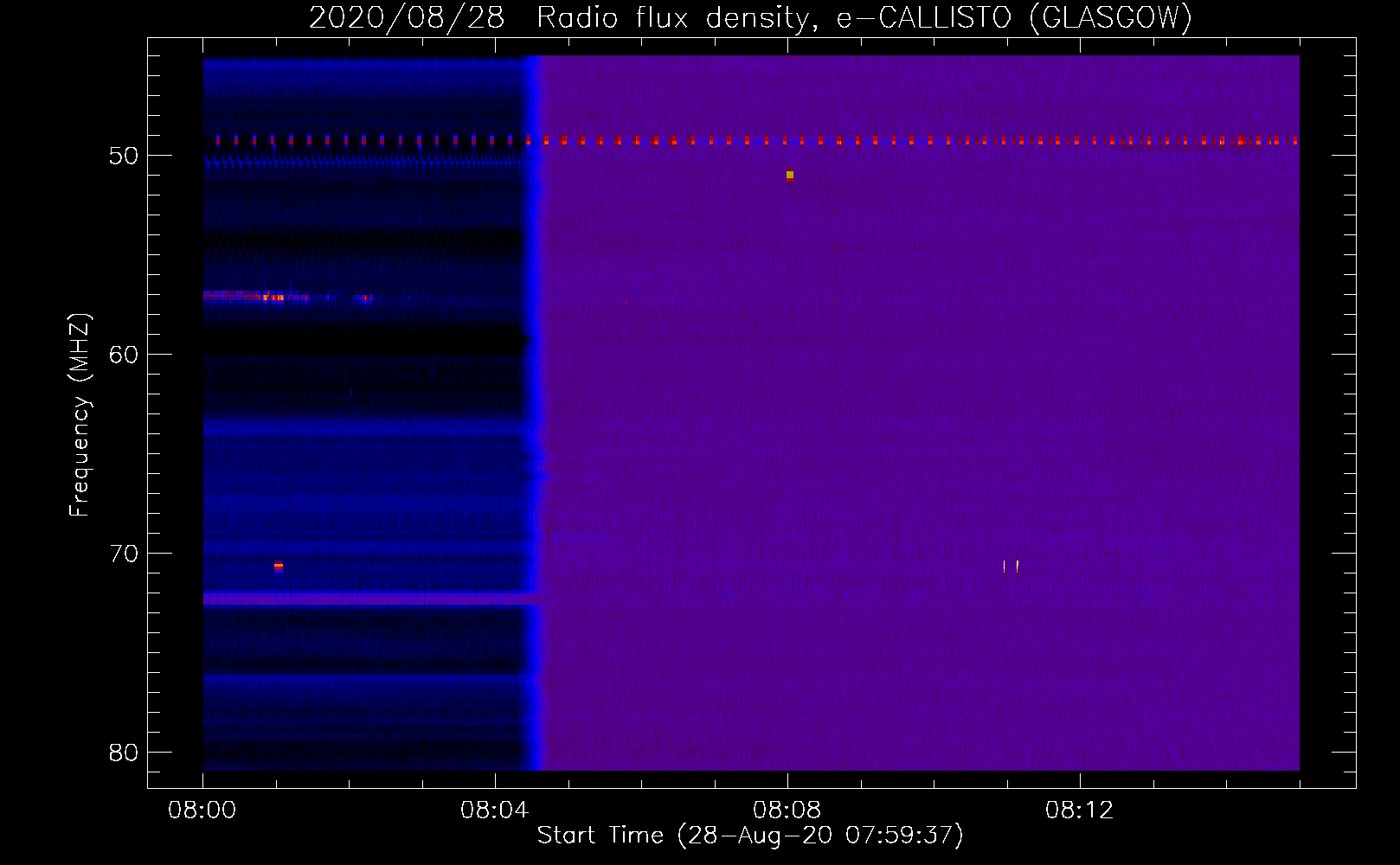Image resolution: width=1400 pixels, height=865 pixels.
Task: Click the 60 frequency tick label
Action: coord(124,355)
